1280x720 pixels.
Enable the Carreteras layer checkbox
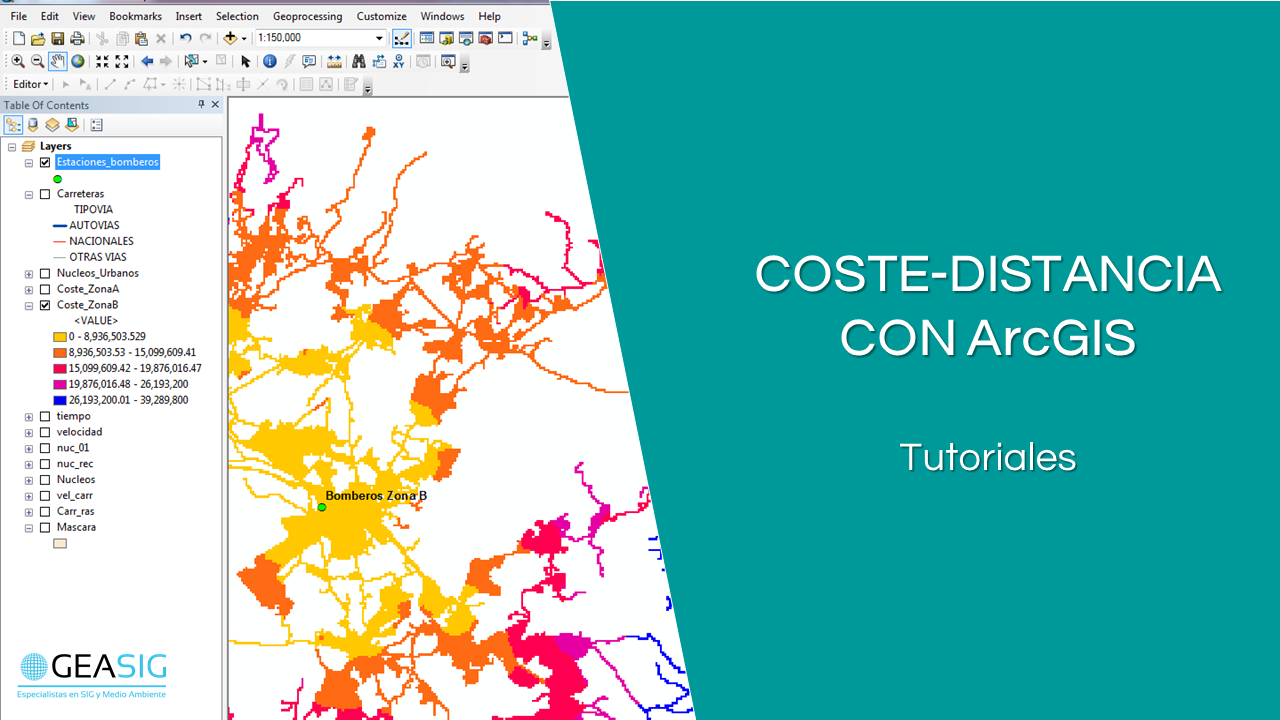tap(45, 194)
